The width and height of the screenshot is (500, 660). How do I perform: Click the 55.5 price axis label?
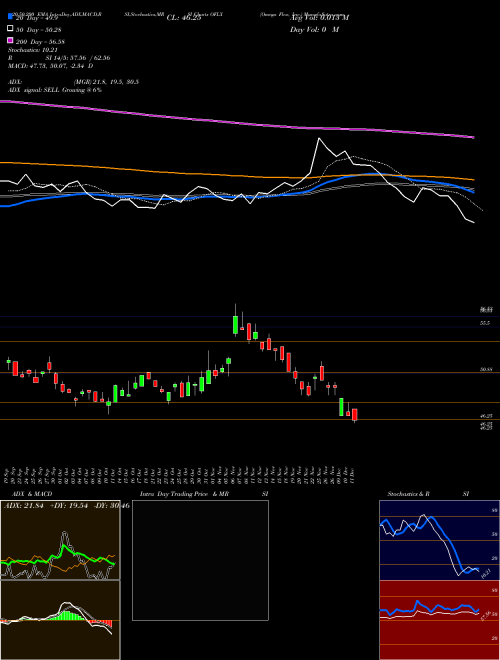[x=485, y=323]
